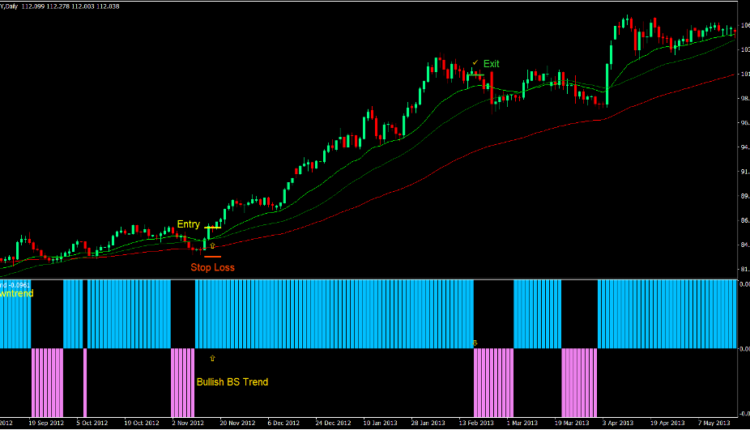Select the Stop Loss text label
Viewport: 750px width, 430px height.
[213, 268]
